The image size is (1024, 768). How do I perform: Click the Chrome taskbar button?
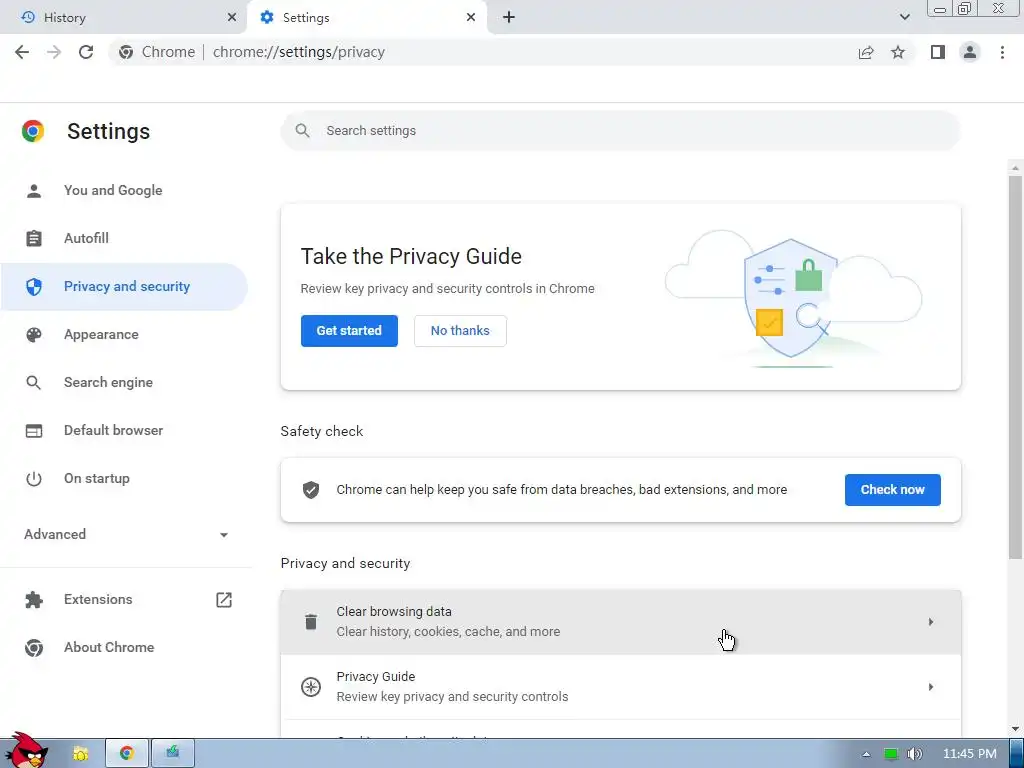[127, 754]
